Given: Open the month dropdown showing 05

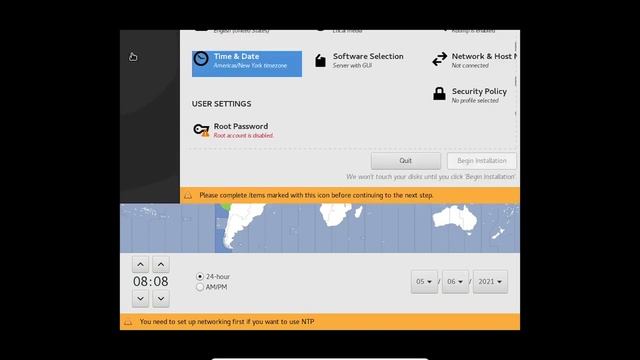Looking at the screenshot, I should 424,282.
